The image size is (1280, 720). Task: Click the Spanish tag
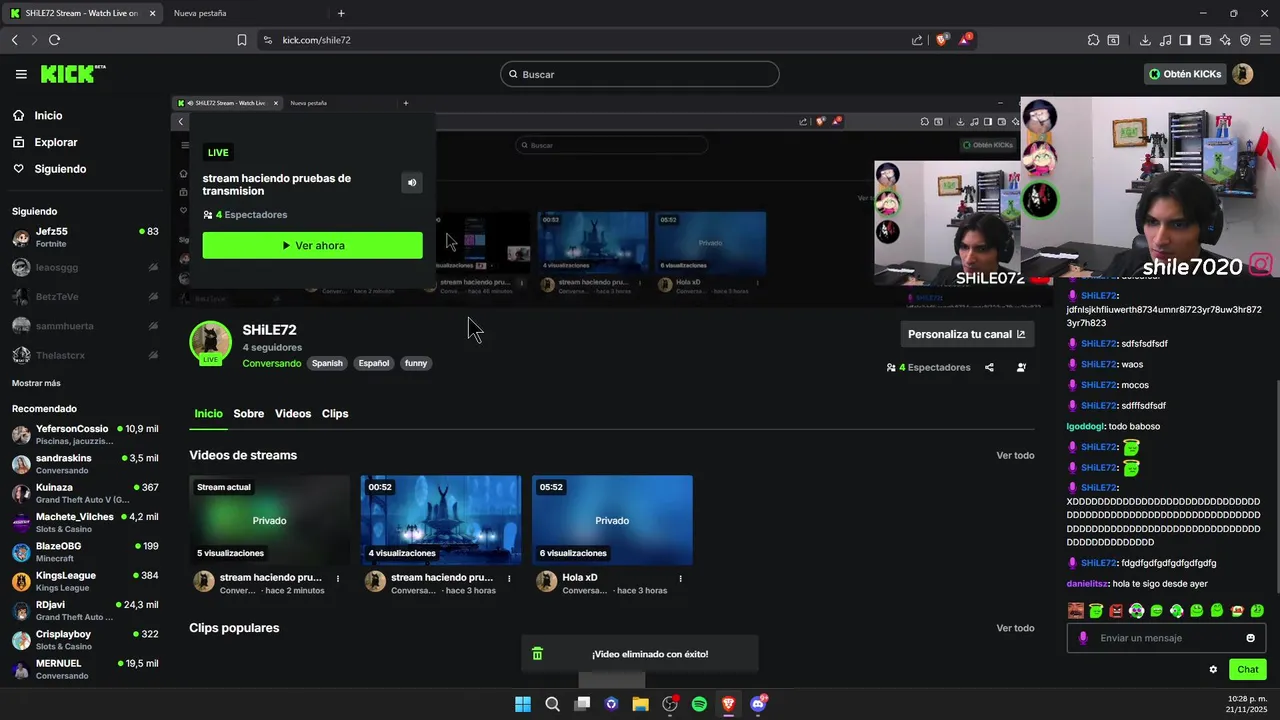pos(327,364)
